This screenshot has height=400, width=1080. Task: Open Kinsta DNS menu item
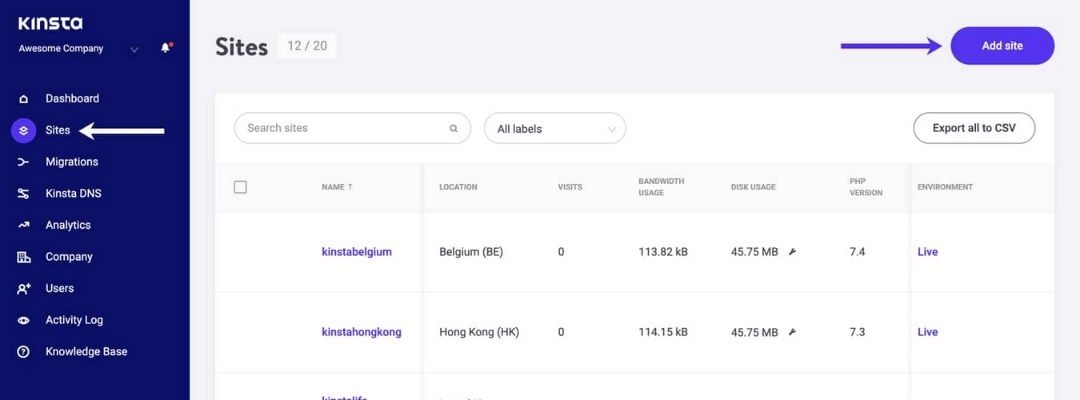73,193
